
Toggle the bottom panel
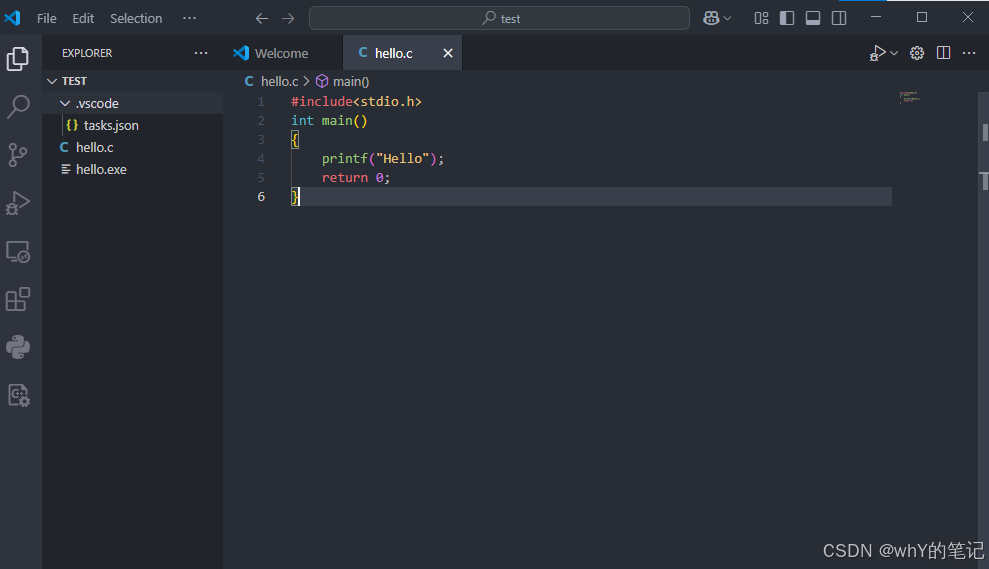[813, 18]
